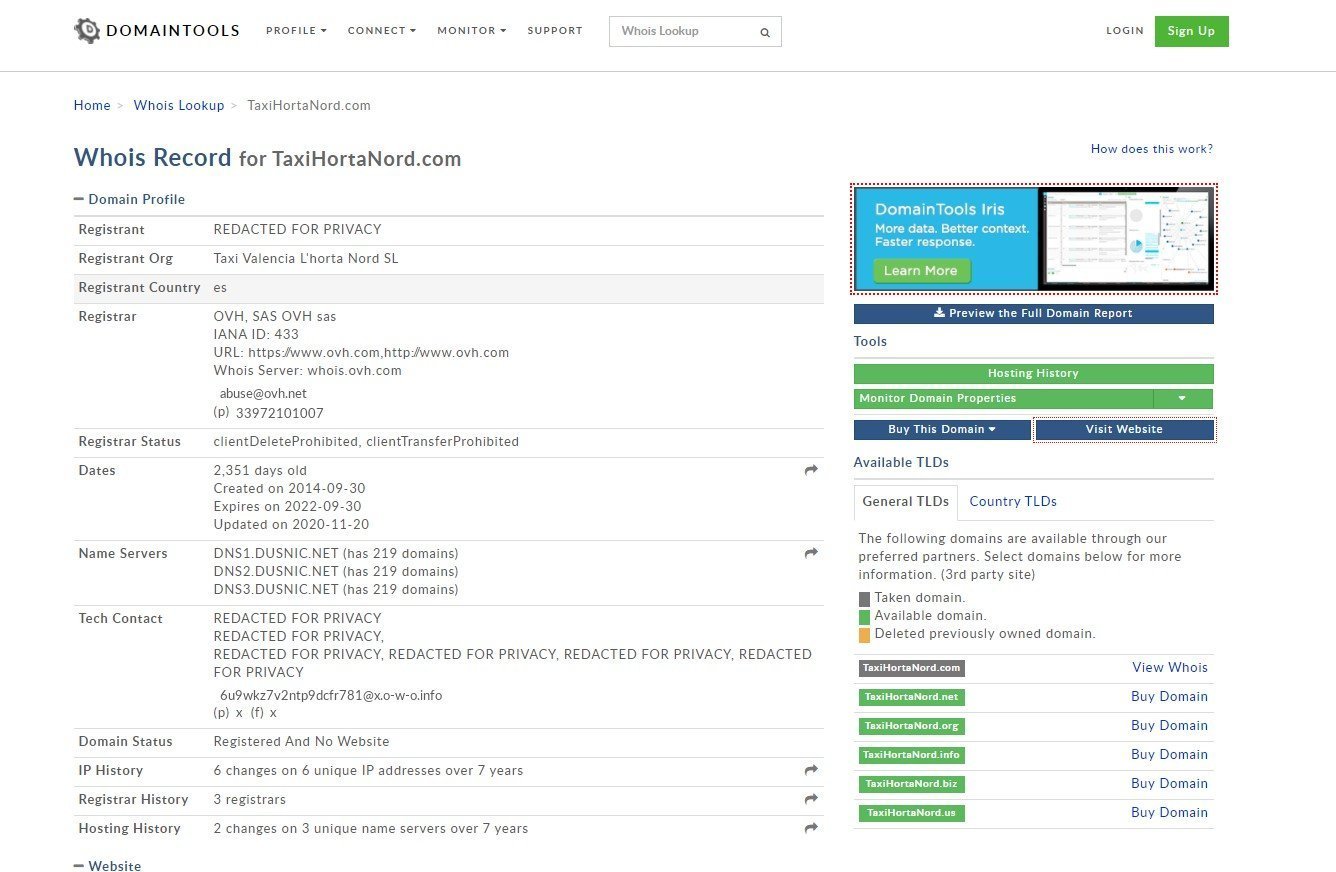Click the TaxiHortaNord.net available domain badge
This screenshot has width=1336, height=872.
pyautogui.click(x=912, y=697)
